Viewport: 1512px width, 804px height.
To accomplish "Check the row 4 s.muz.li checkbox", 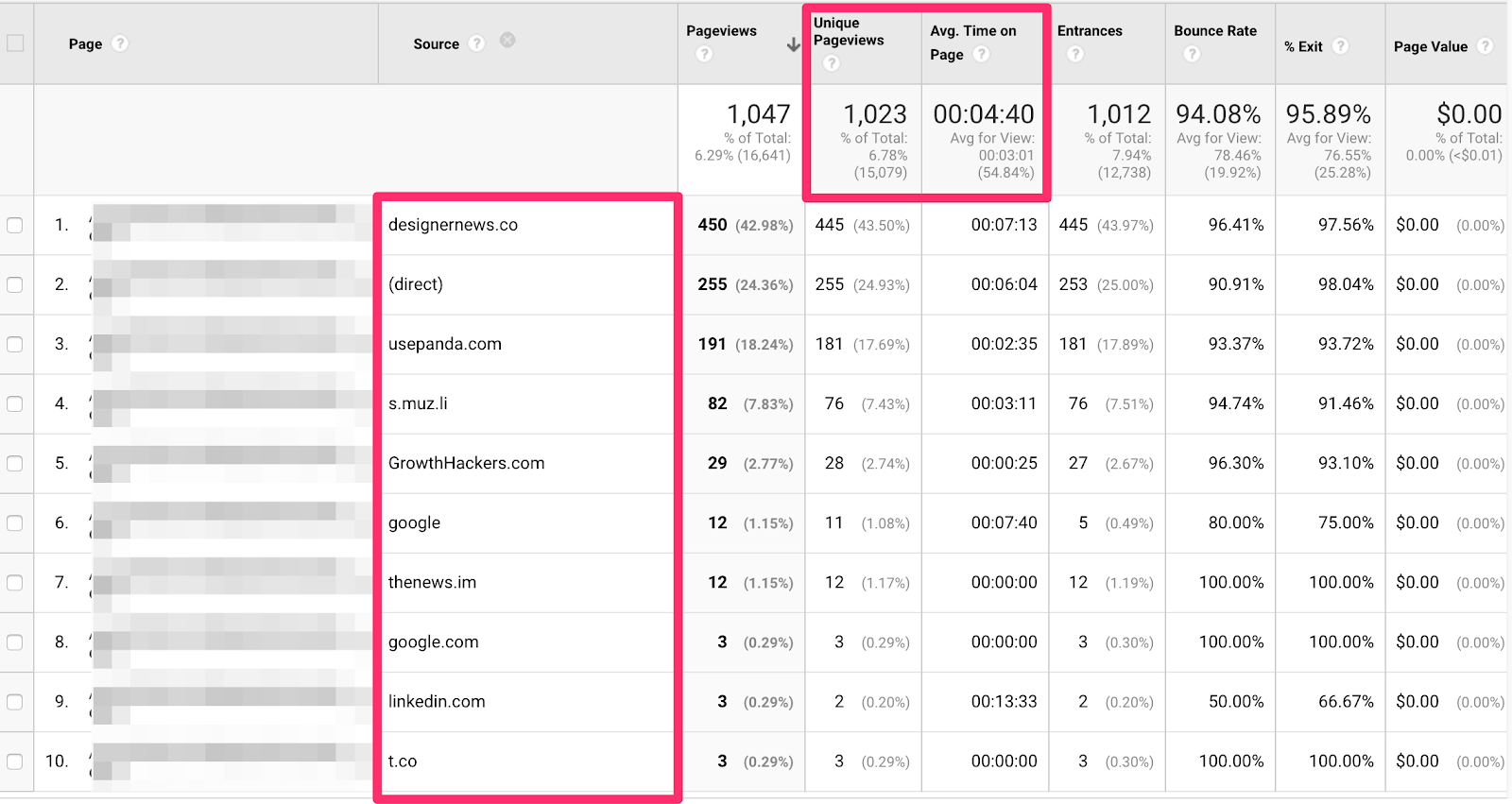I will point(15,403).
